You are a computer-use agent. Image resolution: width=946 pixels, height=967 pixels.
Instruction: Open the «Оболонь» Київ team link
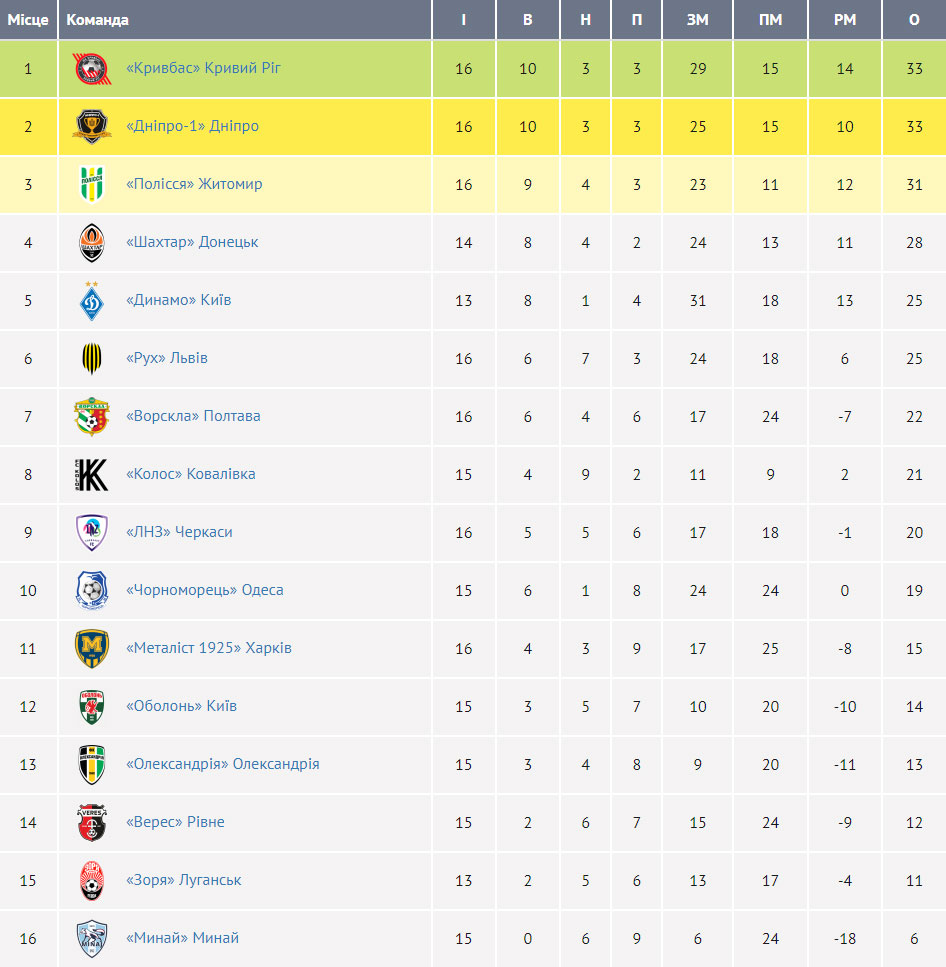pos(181,706)
